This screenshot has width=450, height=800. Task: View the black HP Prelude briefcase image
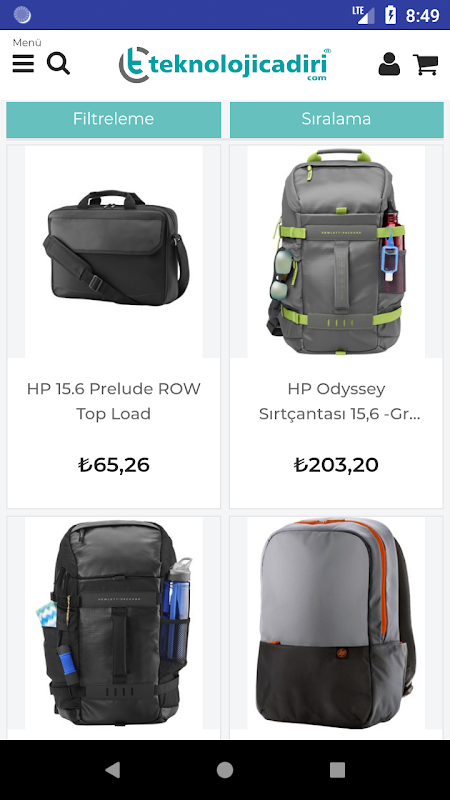coord(114,252)
